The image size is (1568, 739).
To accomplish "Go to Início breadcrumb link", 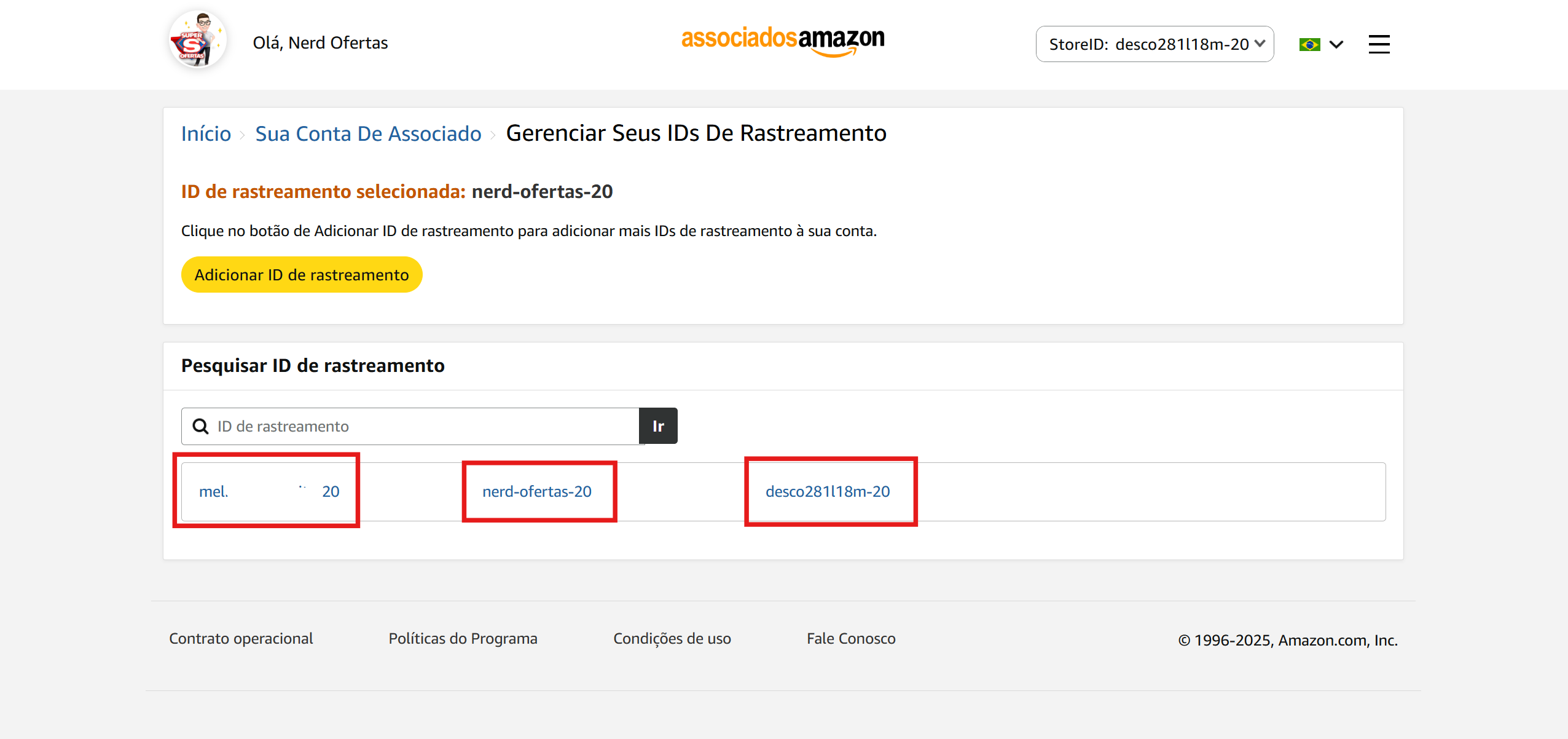I will coord(206,133).
